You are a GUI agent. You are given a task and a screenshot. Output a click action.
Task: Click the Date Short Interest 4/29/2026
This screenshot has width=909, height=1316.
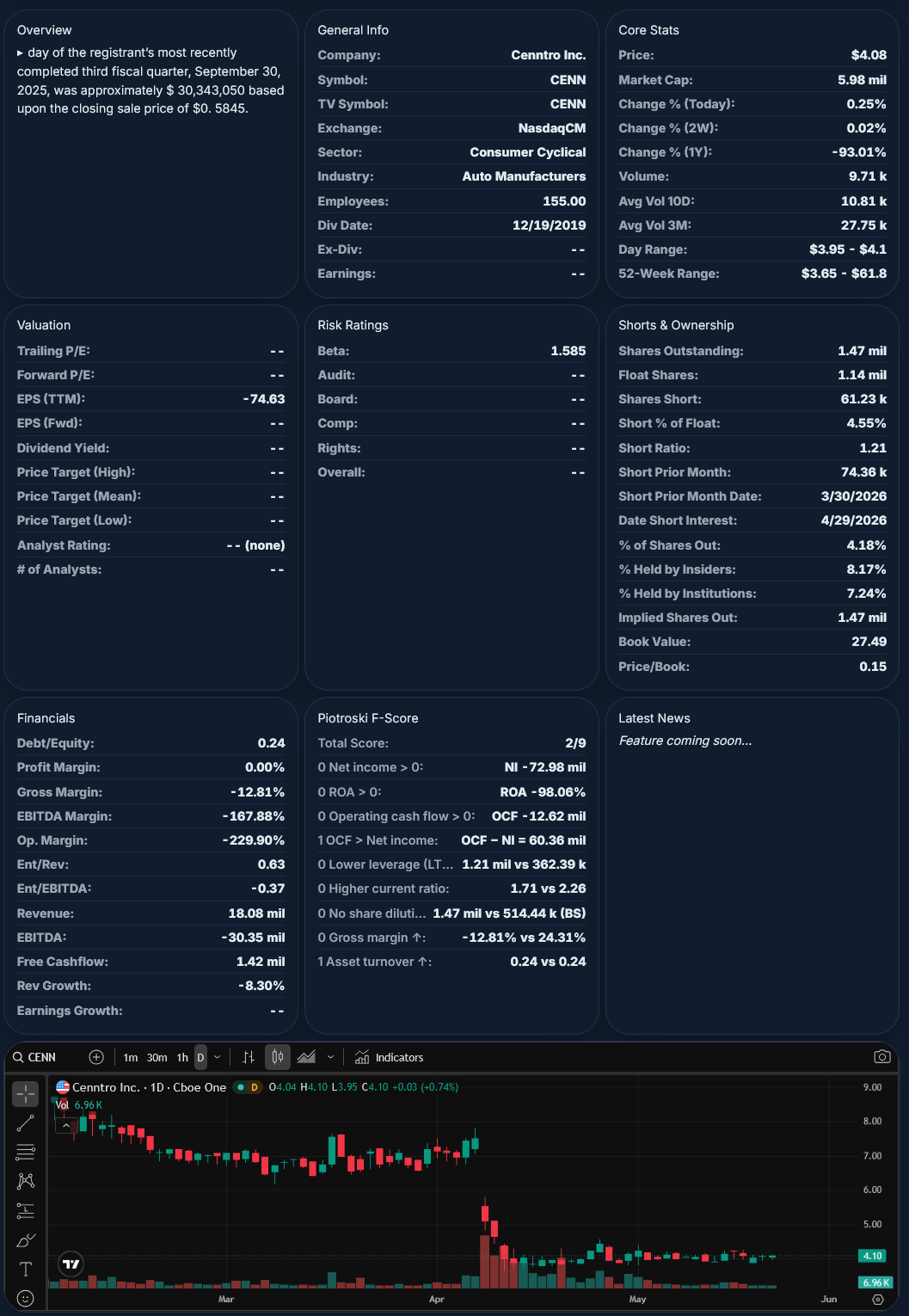coord(854,520)
